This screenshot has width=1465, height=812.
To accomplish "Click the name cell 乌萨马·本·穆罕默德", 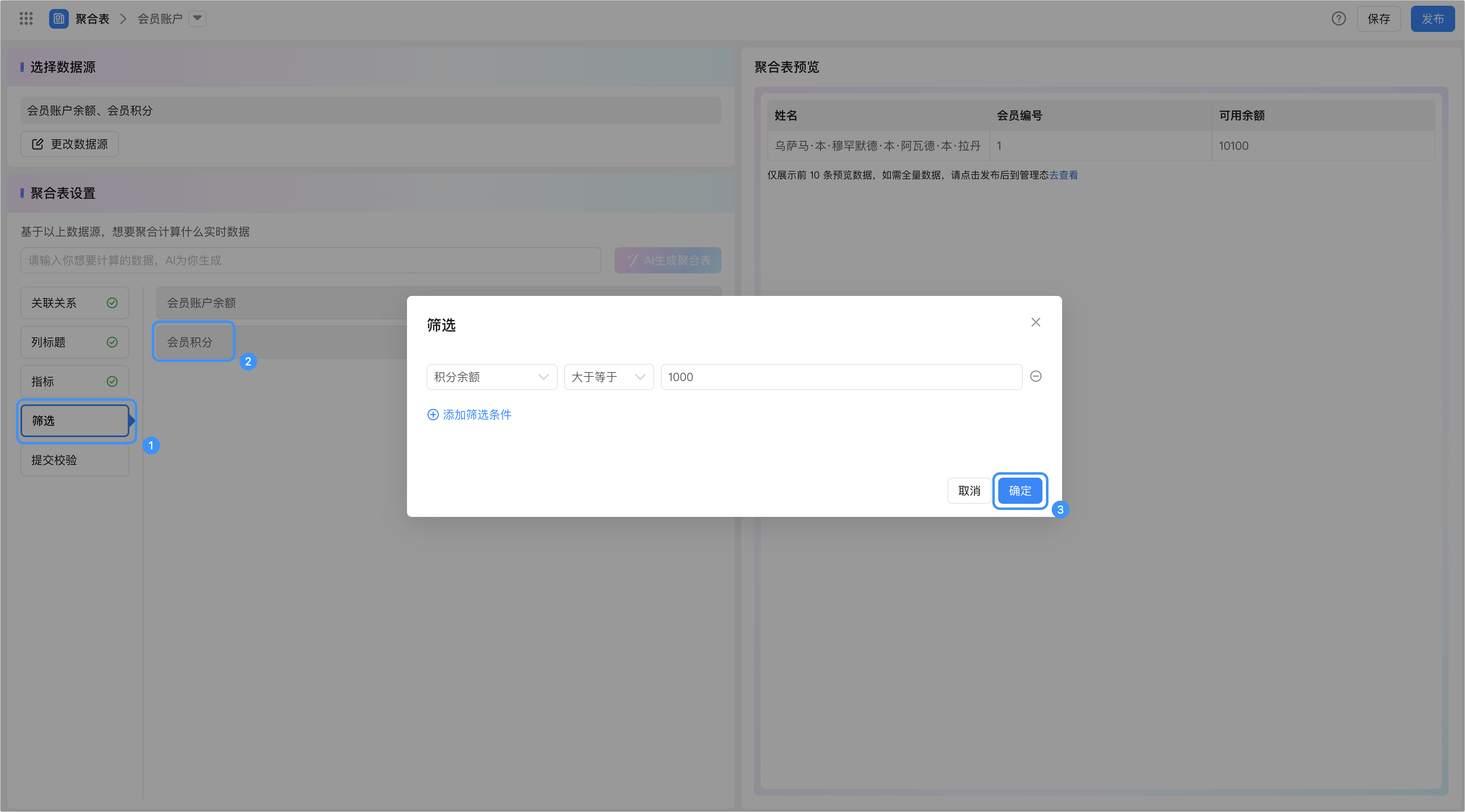I will (x=878, y=146).
